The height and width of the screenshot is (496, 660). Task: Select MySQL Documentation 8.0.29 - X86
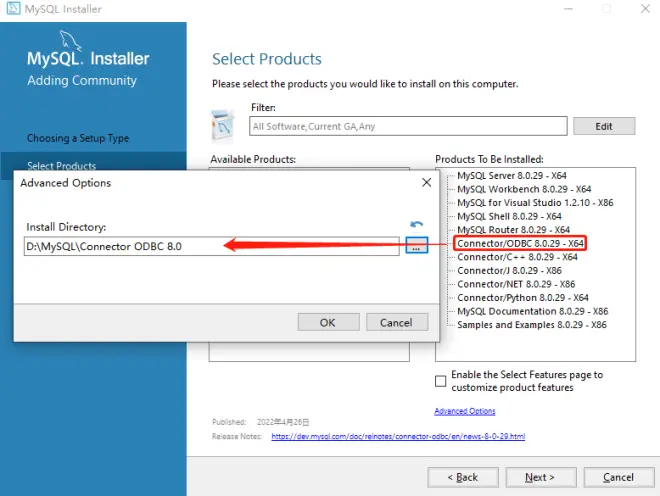(532, 311)
